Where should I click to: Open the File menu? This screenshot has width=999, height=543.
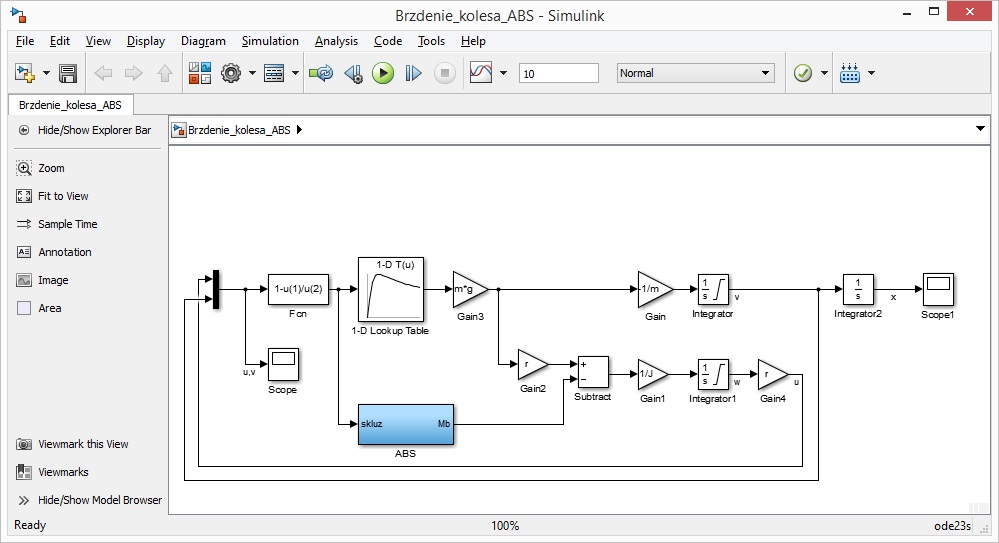pos(25,41)
